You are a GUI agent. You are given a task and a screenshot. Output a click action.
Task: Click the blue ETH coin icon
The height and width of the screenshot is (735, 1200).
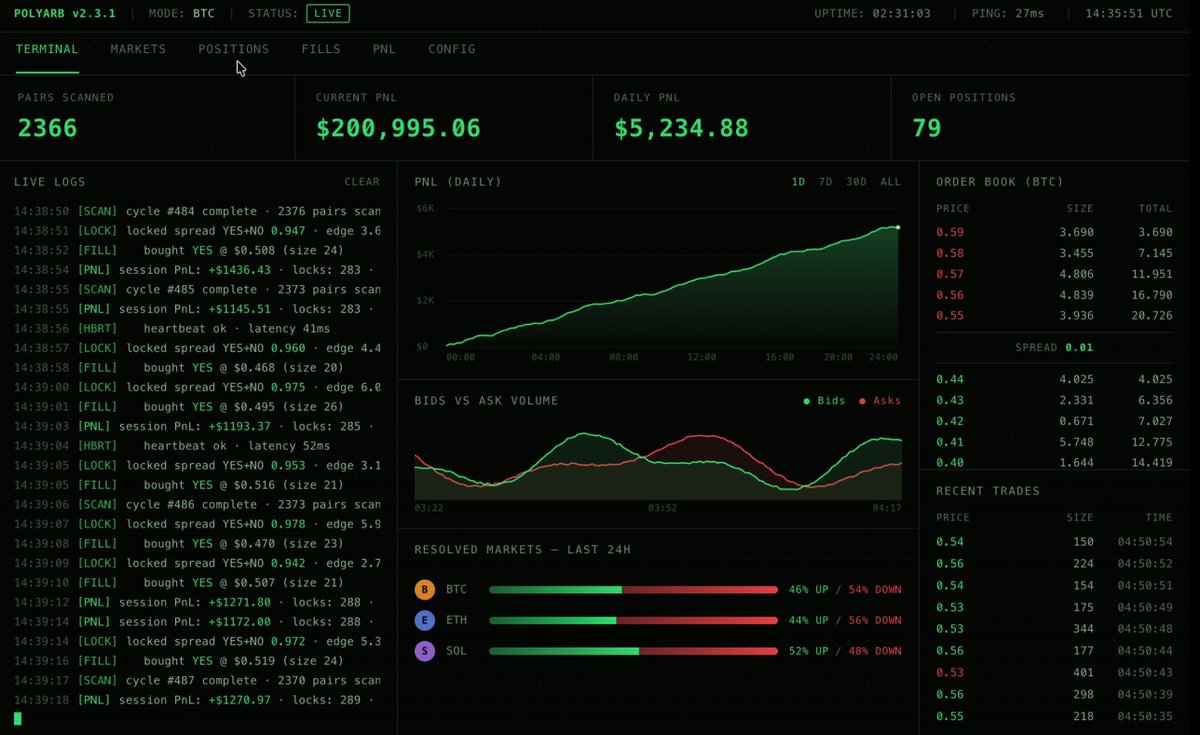tap(424, 621)
